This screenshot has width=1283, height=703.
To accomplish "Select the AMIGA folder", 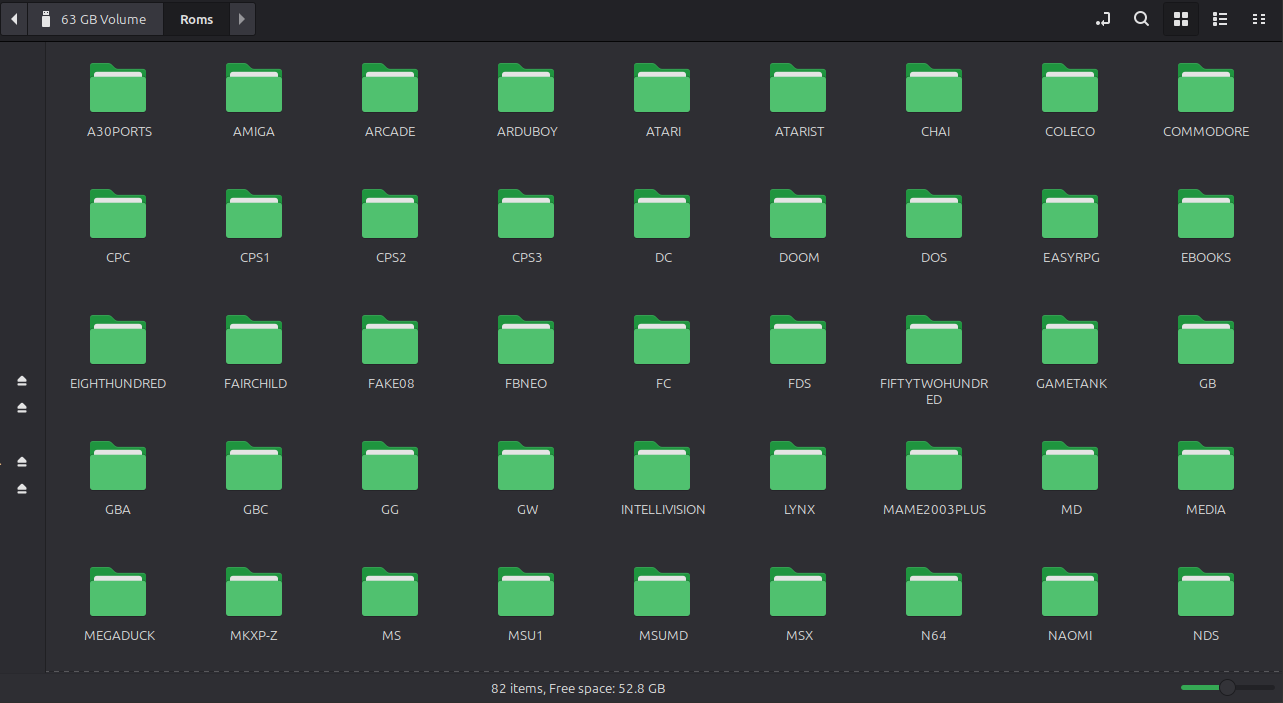I will pyautogui.click(x=253, y=89).
